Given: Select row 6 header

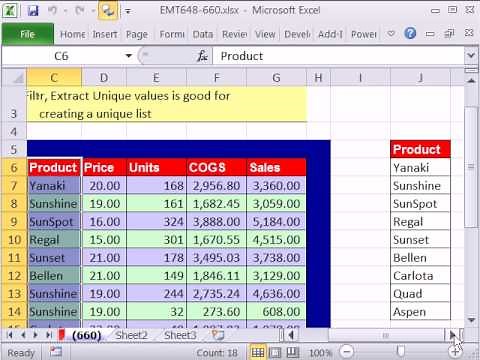Looking at the screenshot, I should [14, 167].
